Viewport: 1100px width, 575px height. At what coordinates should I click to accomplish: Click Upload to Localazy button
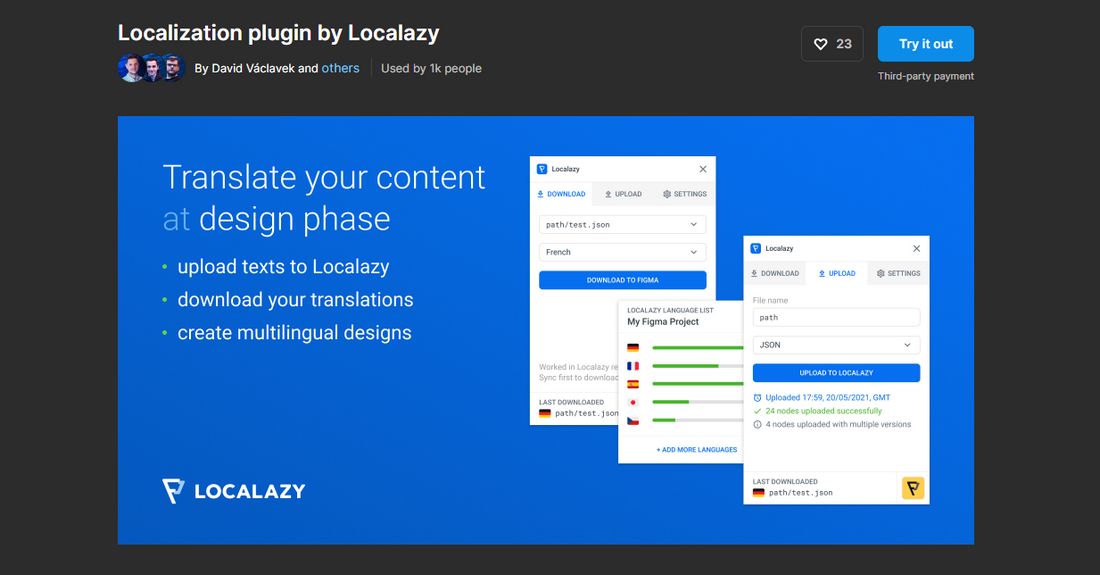(x=836, y=372)
